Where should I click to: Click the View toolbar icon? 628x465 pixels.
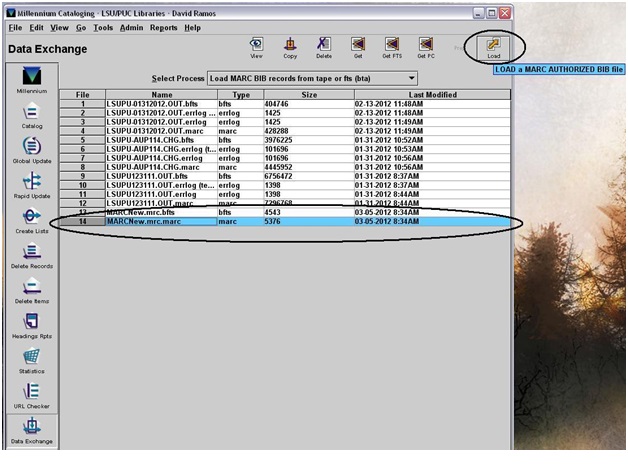[x=257, y=48]
